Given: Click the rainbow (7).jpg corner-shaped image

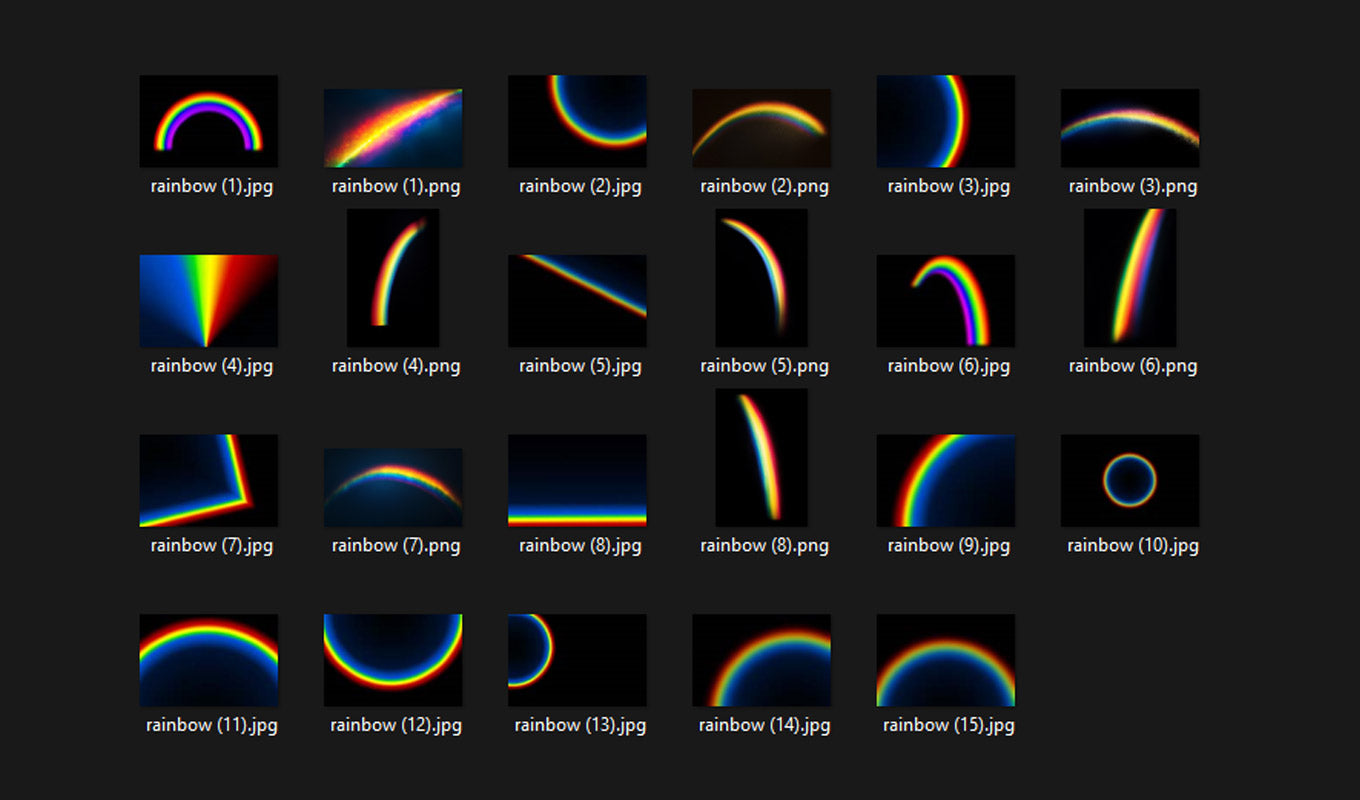Looking at the screenshot, I should 208,480.
